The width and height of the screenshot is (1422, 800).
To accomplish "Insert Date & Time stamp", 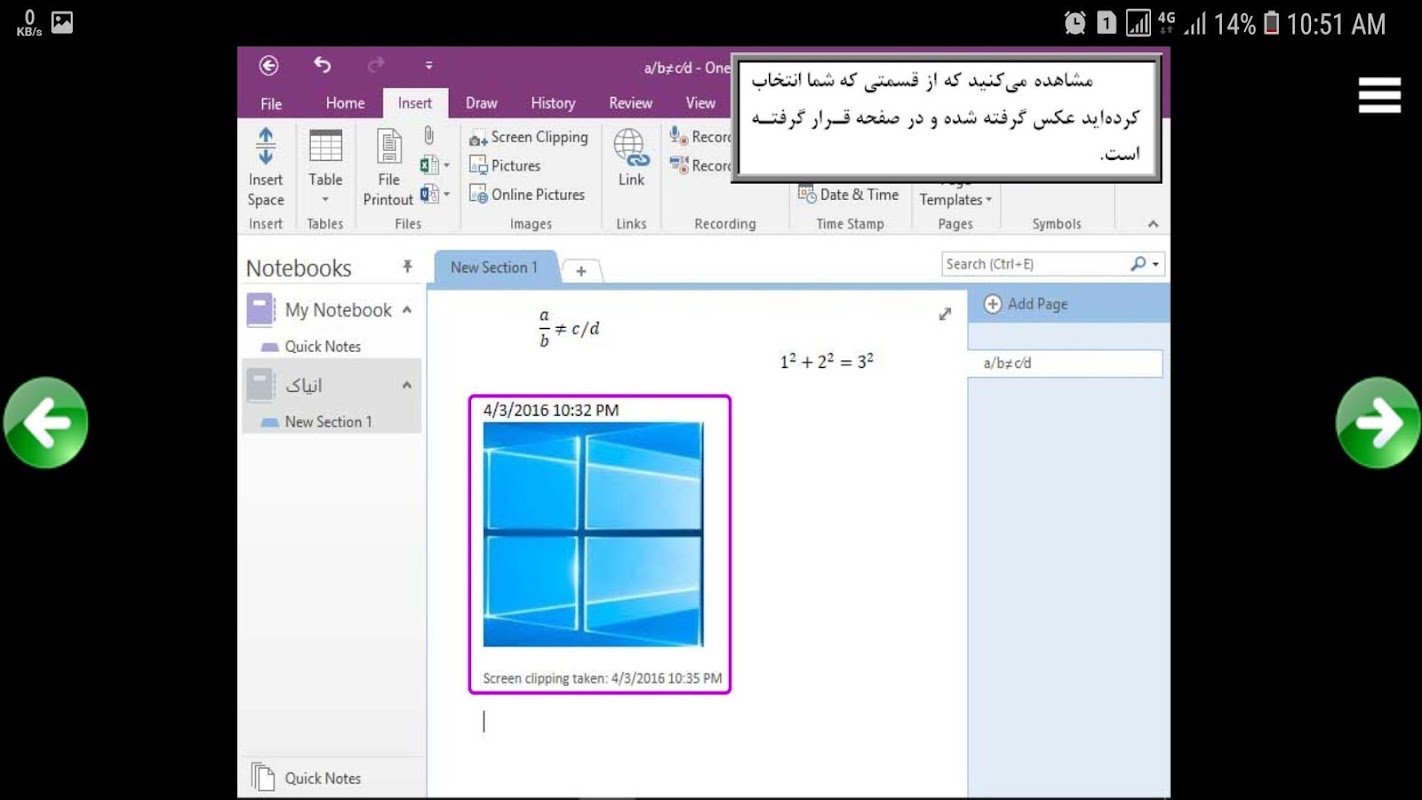I will pyautogui.click(x=849, y=195).
